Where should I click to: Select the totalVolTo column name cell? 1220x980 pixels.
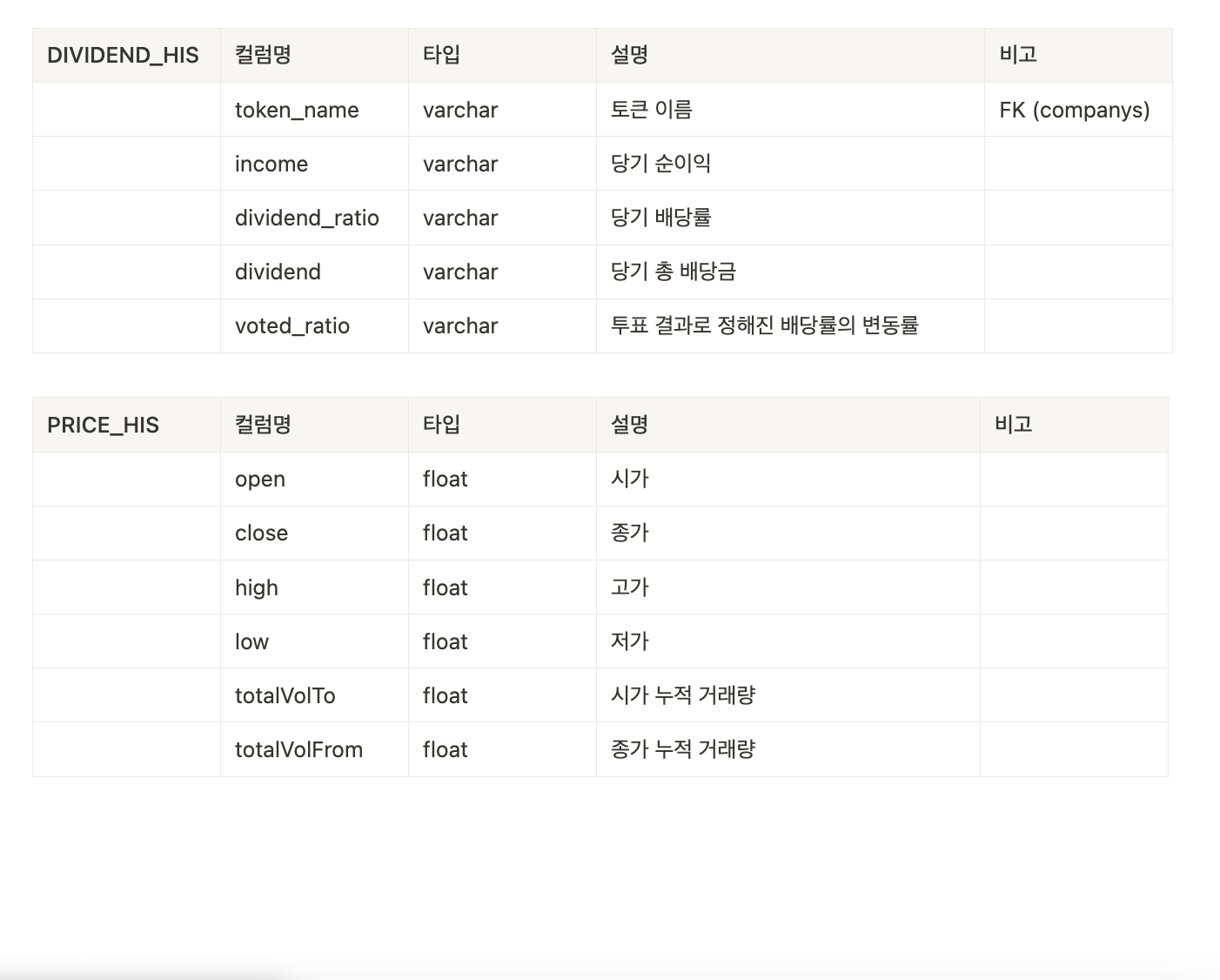pos(314,695)
